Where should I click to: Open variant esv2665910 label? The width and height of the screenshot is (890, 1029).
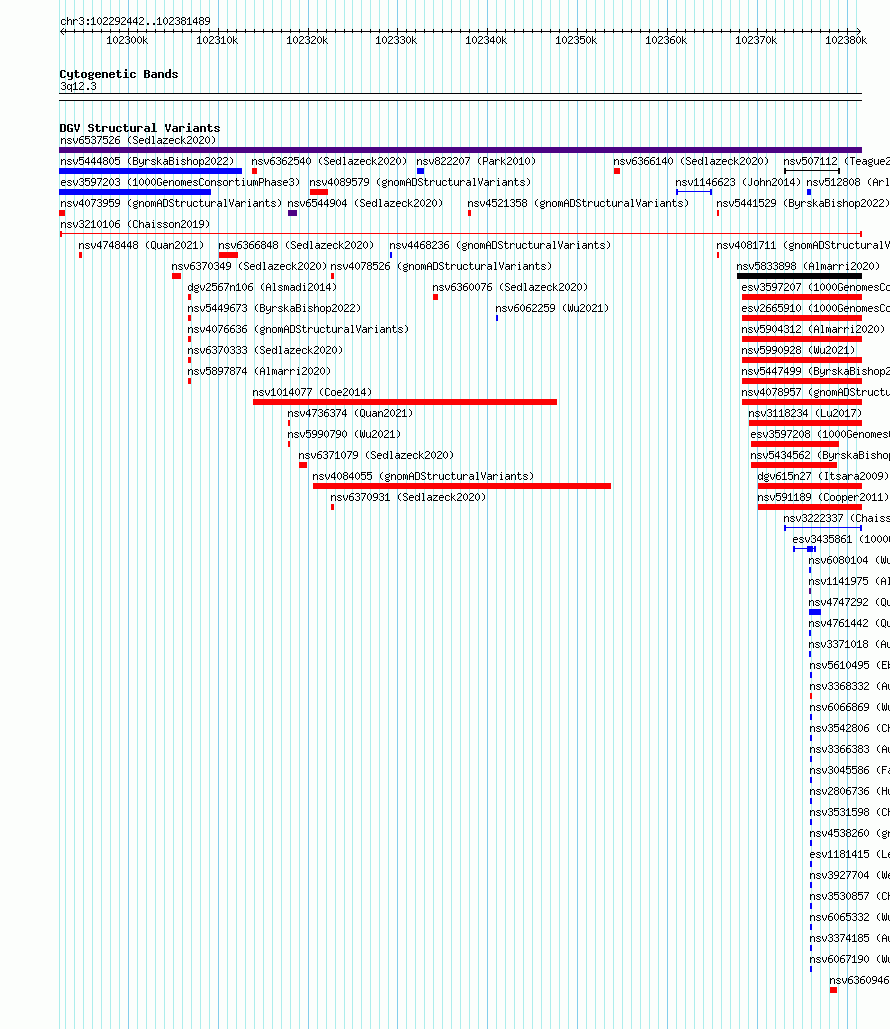click(x=815, y=308)
